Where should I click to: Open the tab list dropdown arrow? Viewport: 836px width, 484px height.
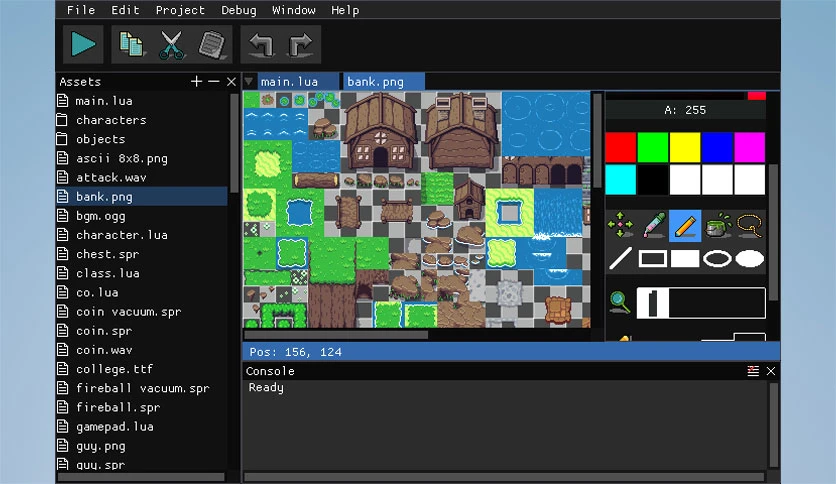(x=248, y=82)
